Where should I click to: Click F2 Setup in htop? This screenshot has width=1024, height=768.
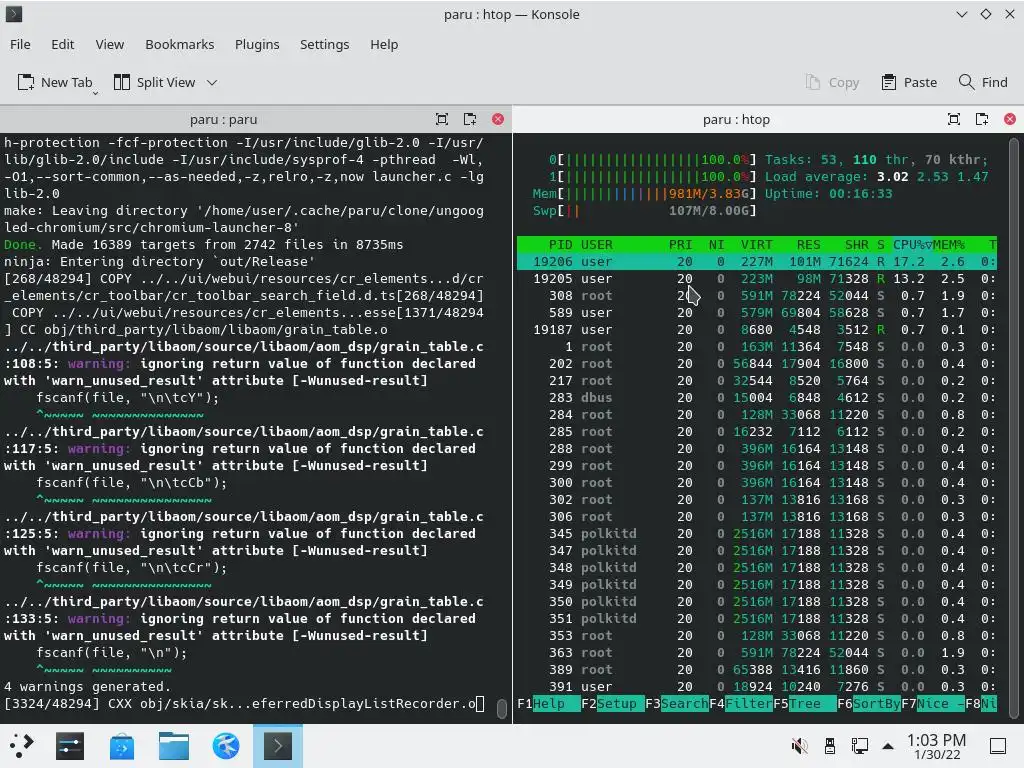pyautogui.click(x=612, y=703)
